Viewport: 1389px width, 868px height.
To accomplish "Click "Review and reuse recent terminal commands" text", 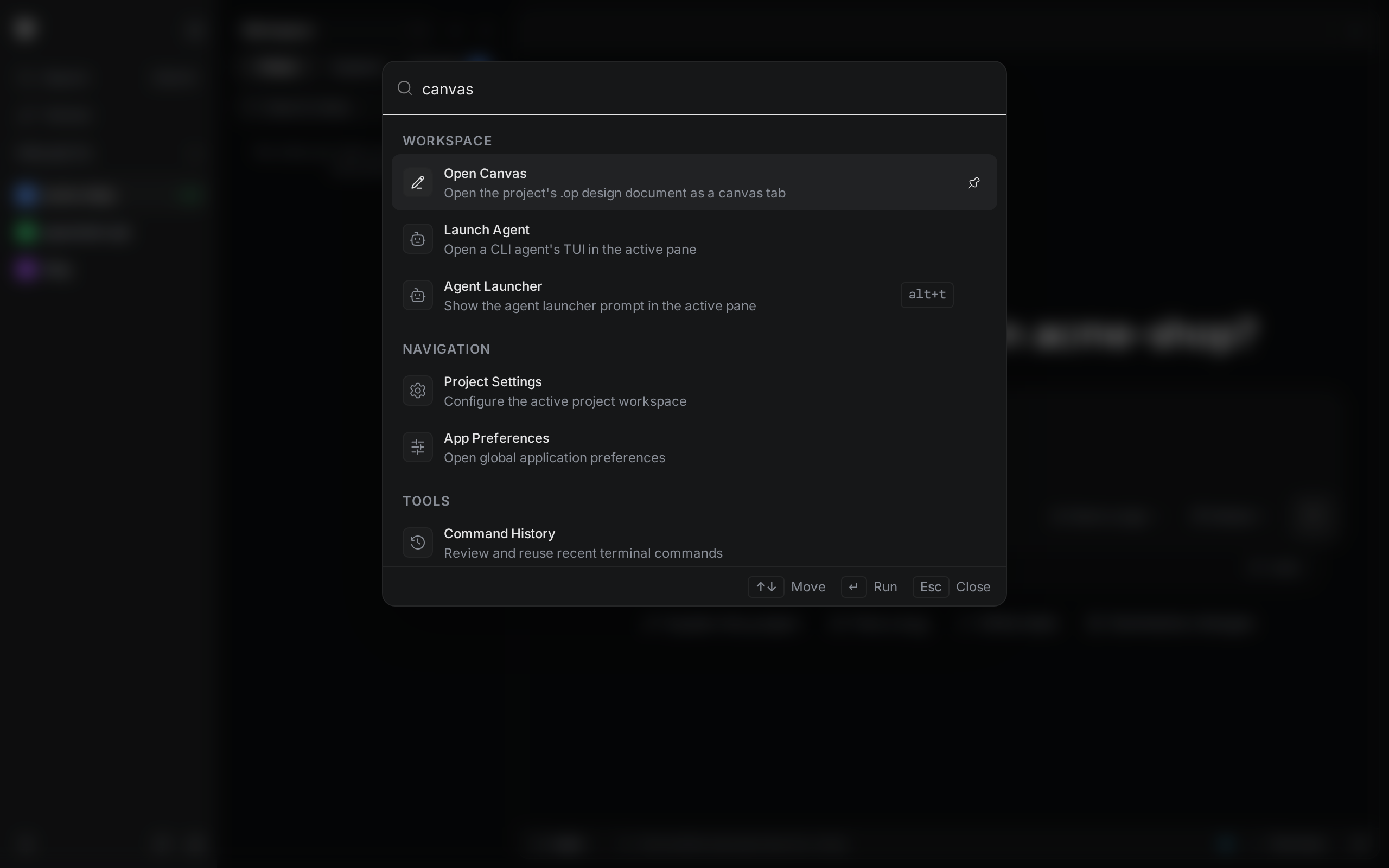I will pos(583,553).
